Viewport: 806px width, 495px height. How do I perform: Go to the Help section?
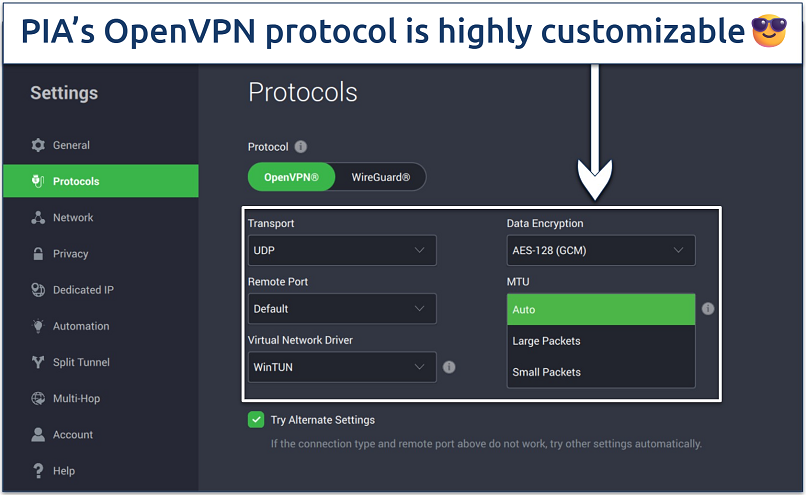click(63, 471)
